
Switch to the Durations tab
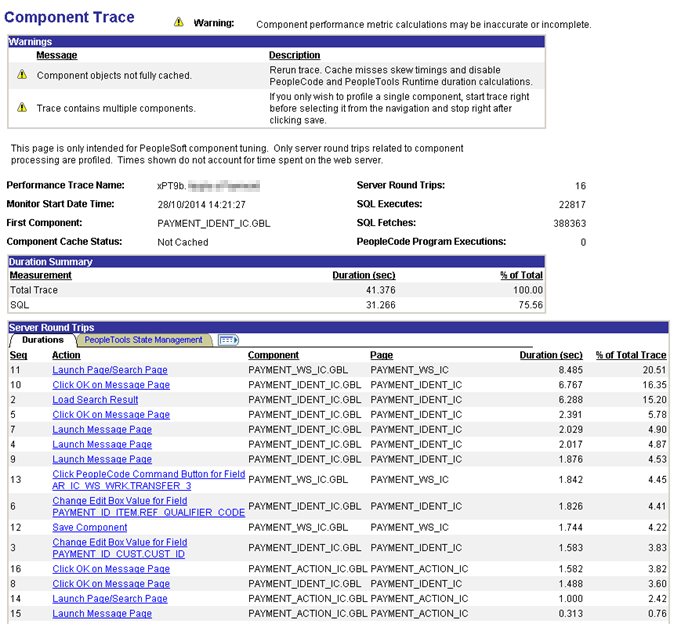[42, 340]
